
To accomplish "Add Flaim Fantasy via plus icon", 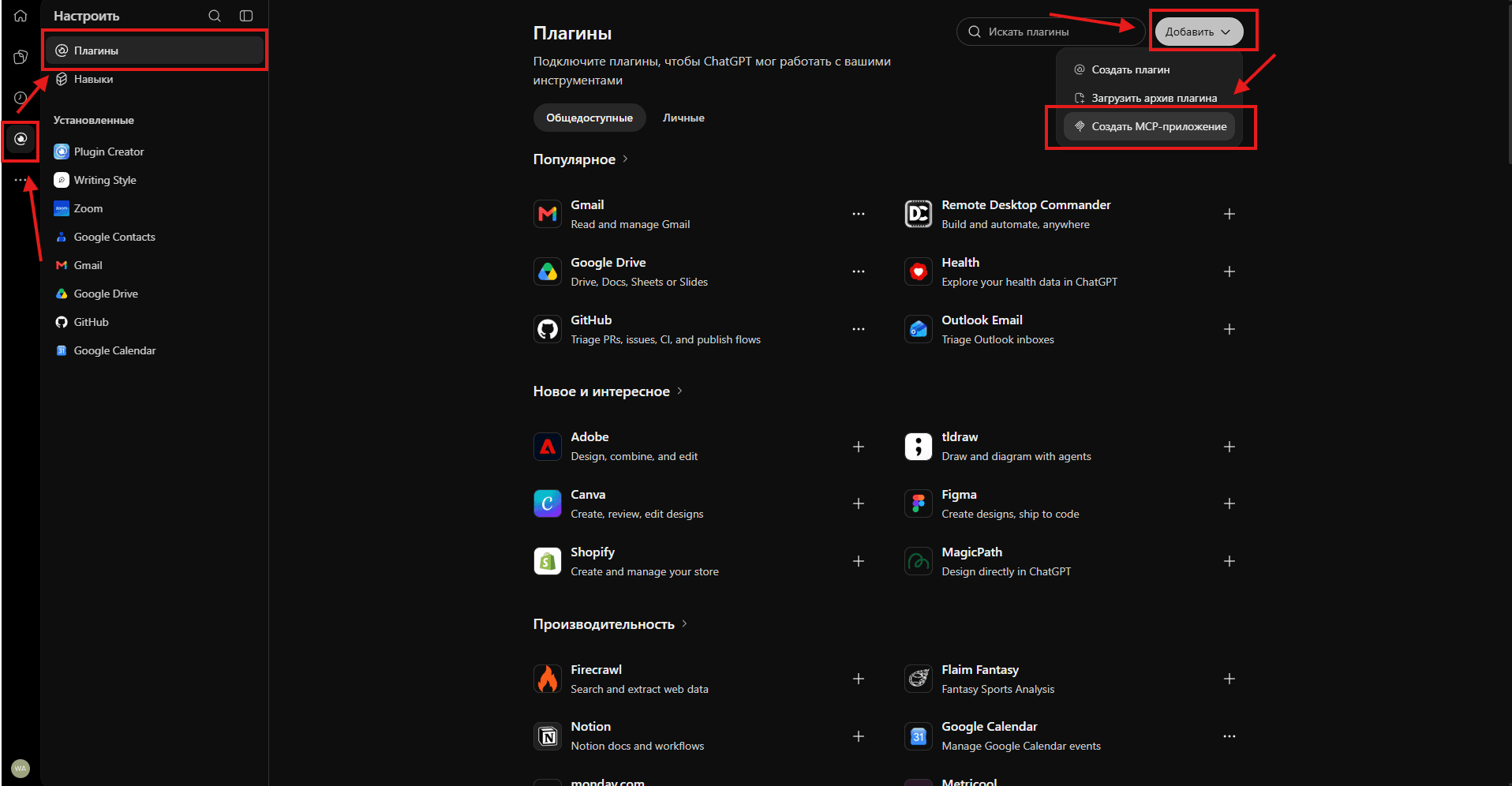I will pyautogui.click(x=1229, y=679).
